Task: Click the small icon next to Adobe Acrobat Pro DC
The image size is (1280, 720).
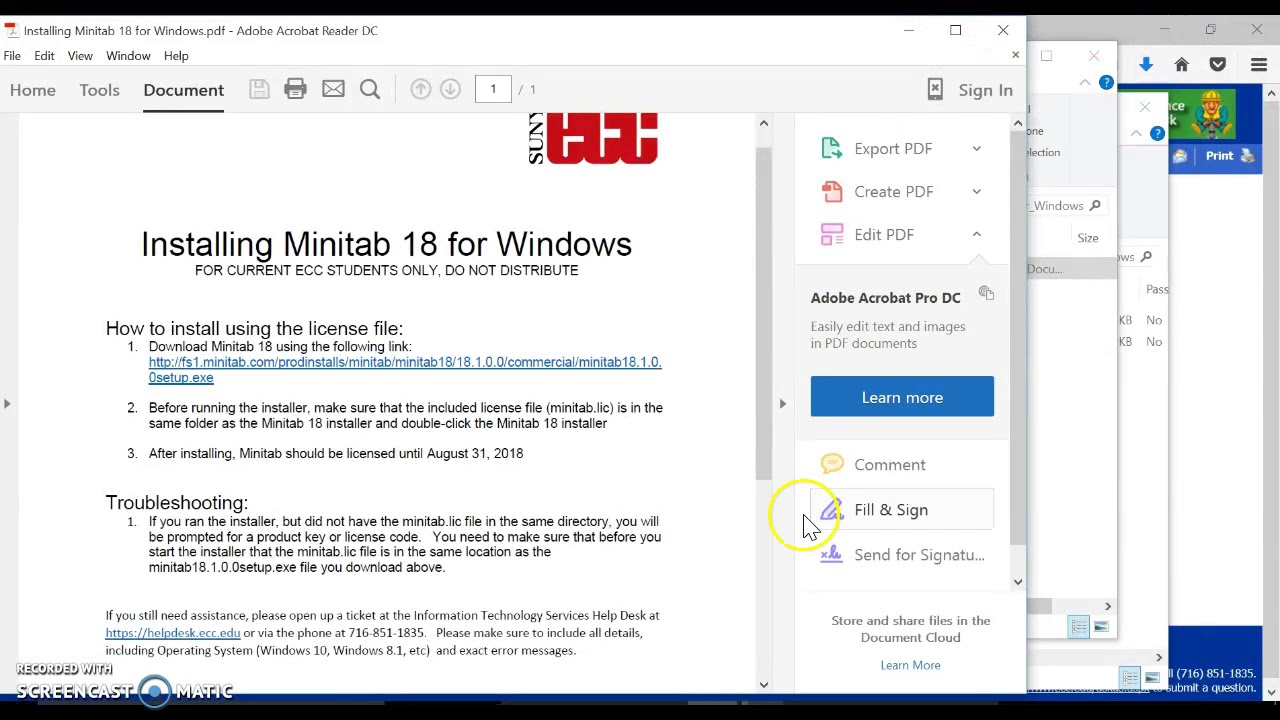Action: tap(986, 293)
